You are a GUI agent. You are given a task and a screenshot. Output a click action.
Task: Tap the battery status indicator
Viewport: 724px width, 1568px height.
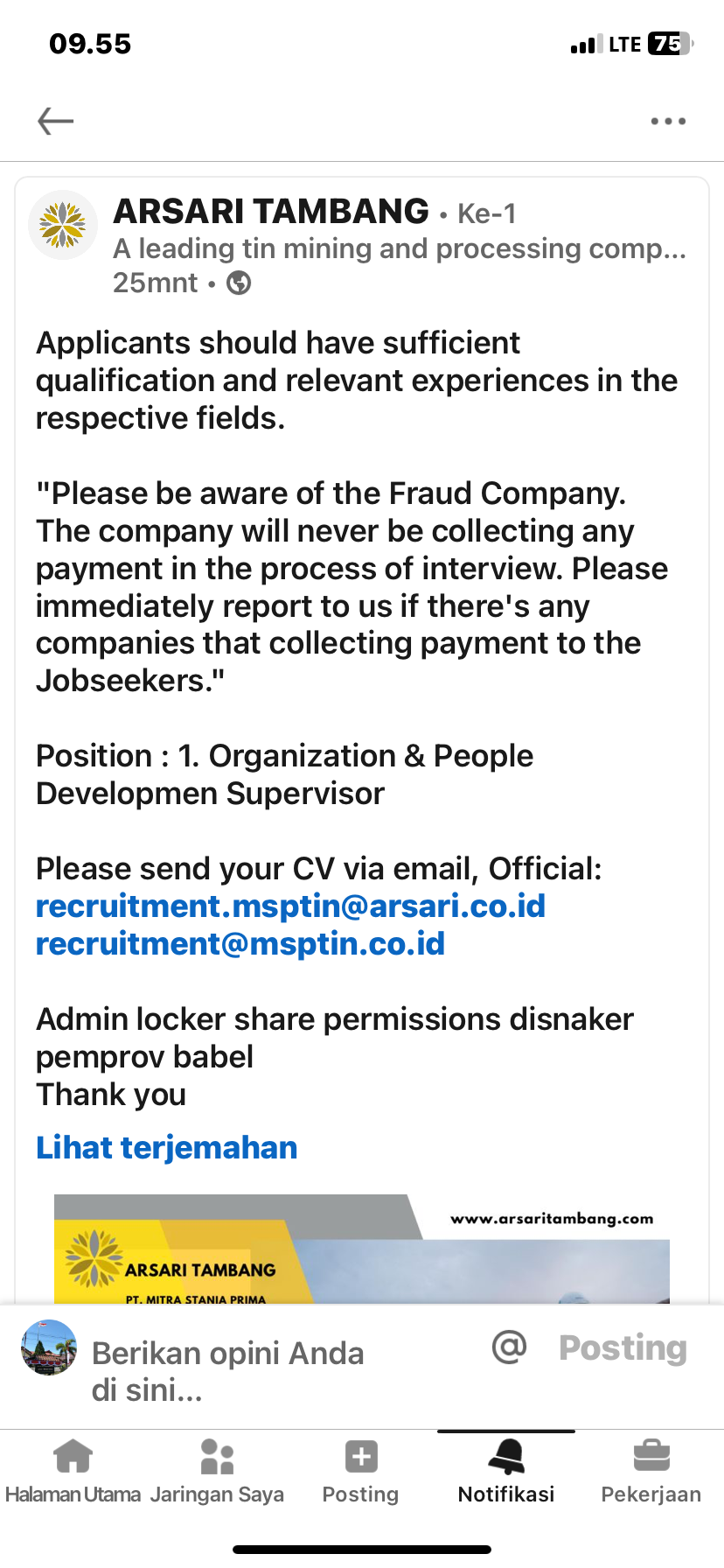(669, 44)
